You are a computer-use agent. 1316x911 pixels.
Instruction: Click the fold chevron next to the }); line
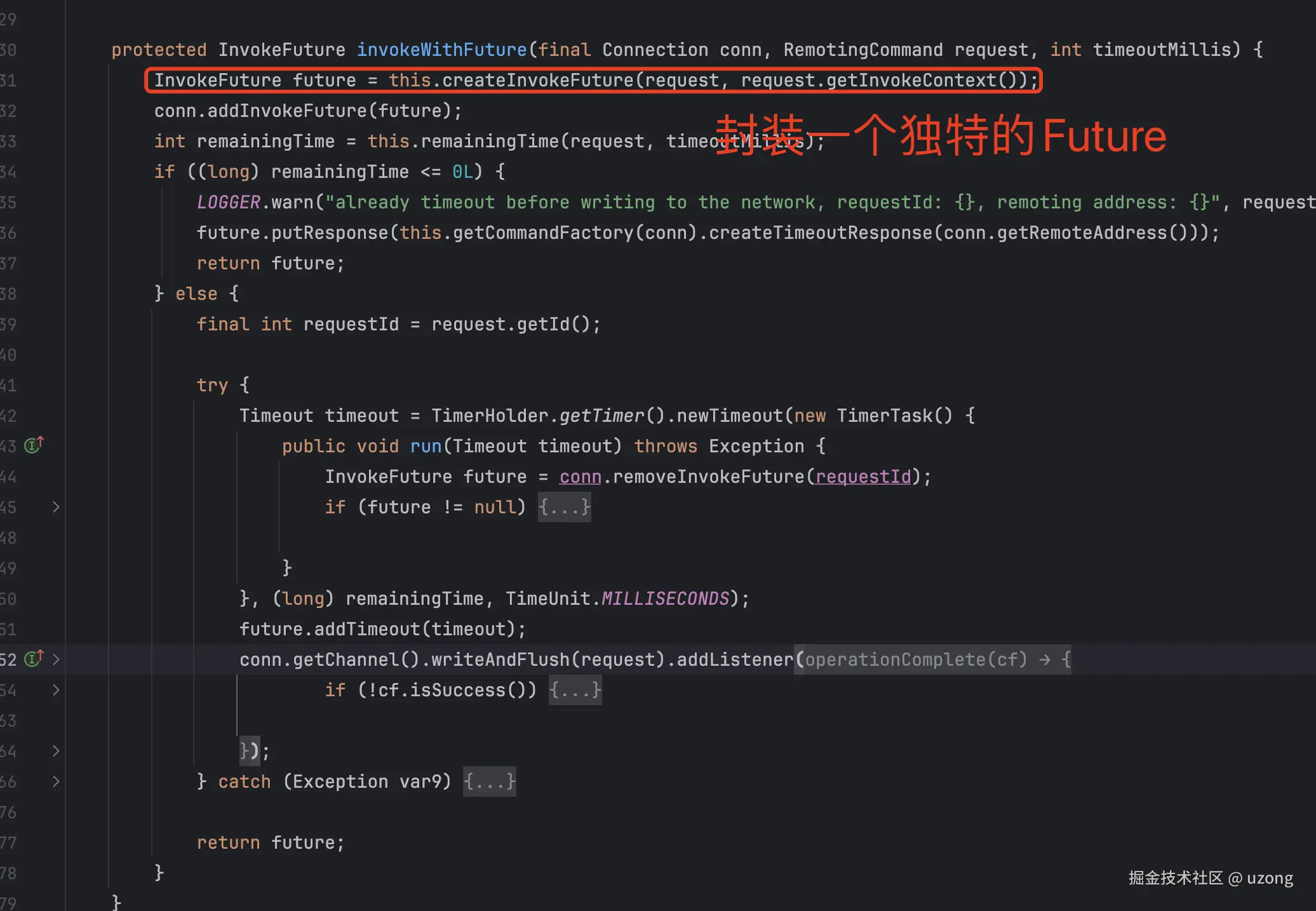pos(56,751)
